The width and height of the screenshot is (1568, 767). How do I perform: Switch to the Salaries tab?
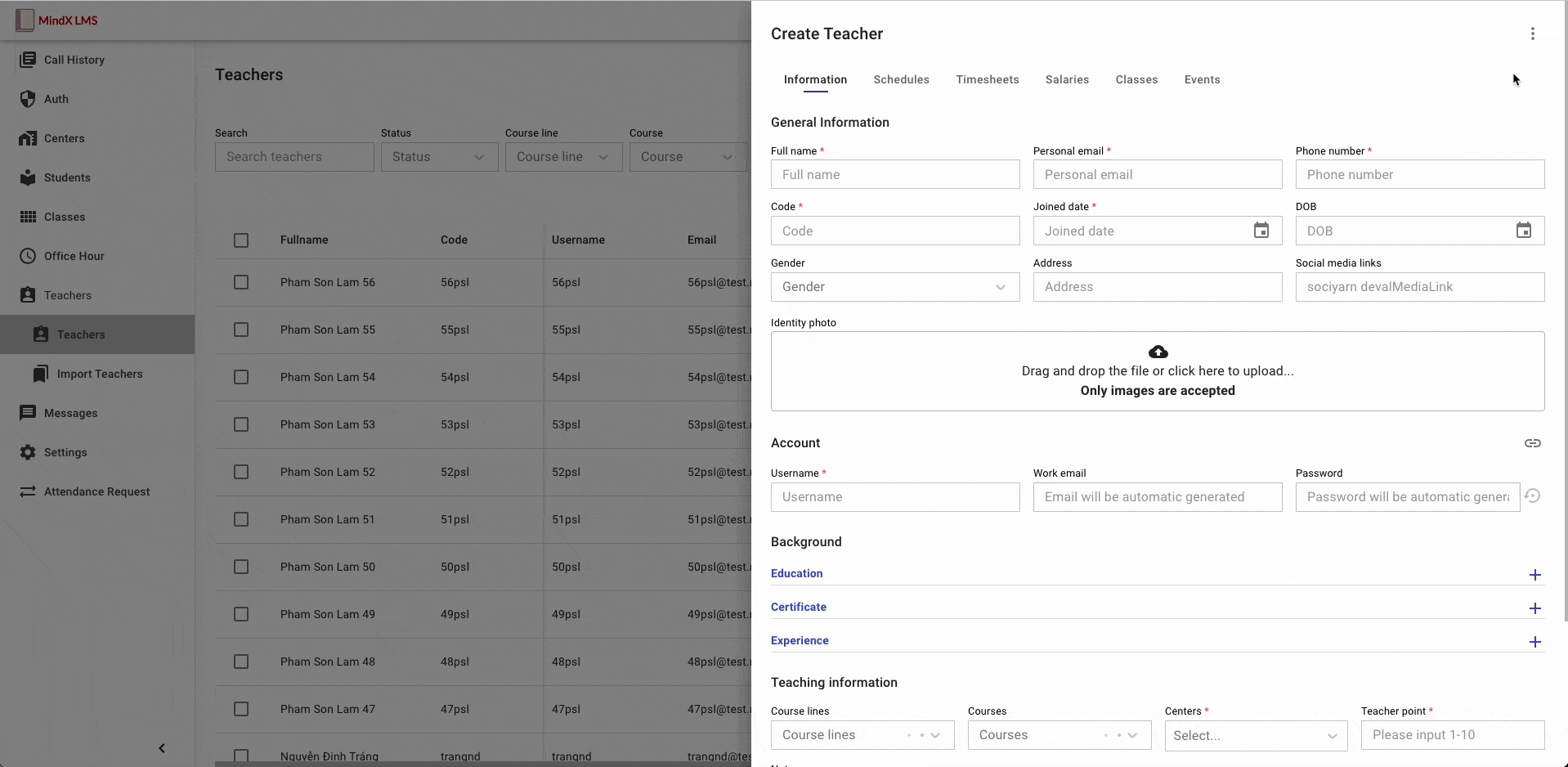point(1067,79)
